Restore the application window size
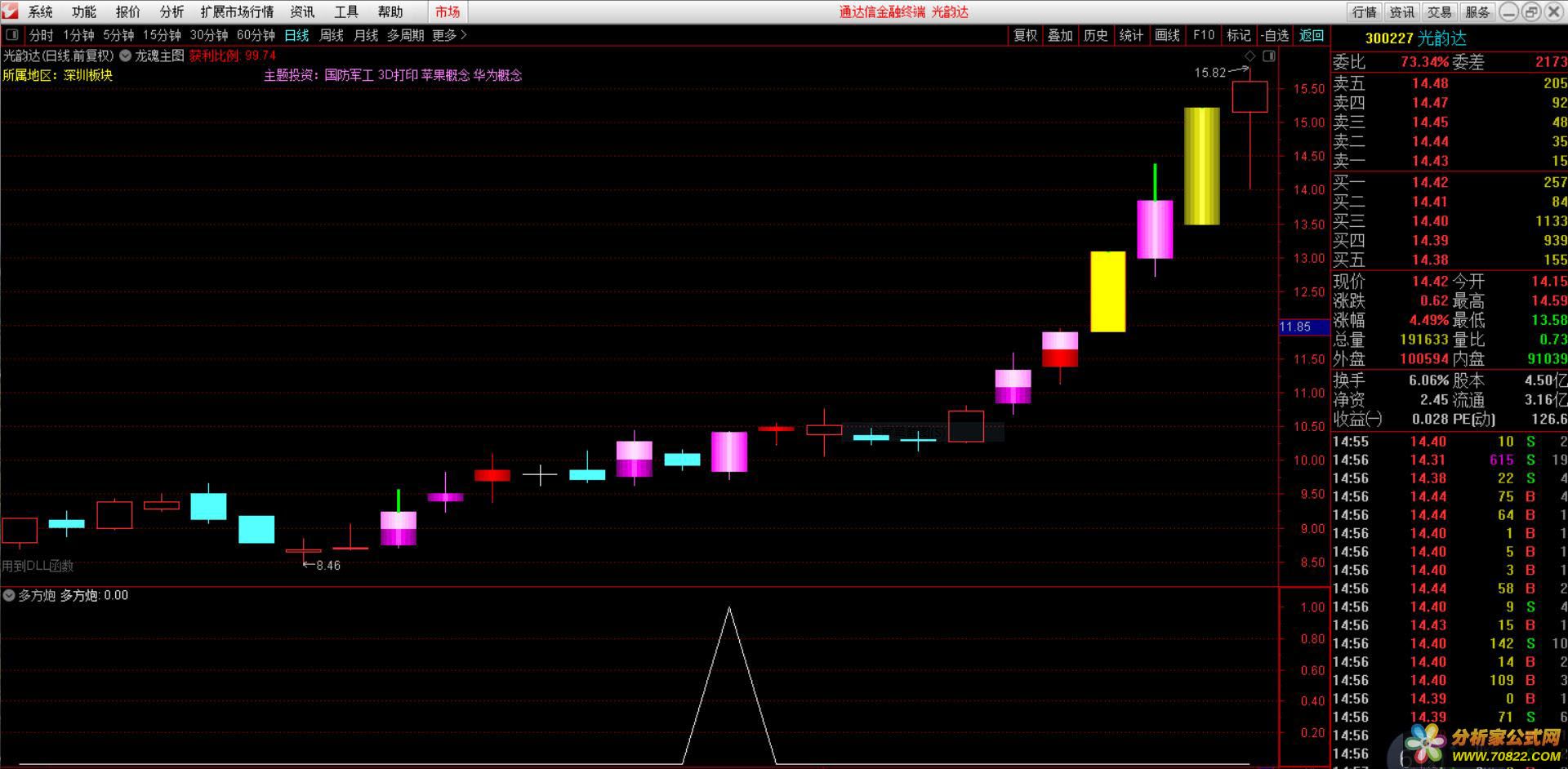Viewport: 1568px width, 769px height. [x=1531, y=11]
